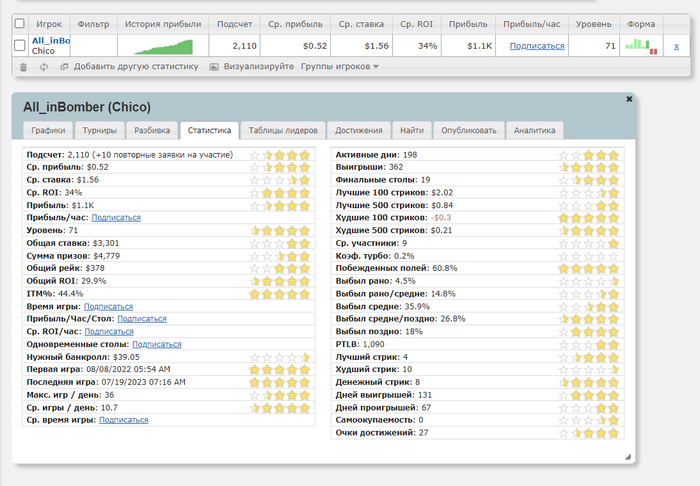
Task: Click the star rating for 'Очки достижений'
Action: click(588, 433)
